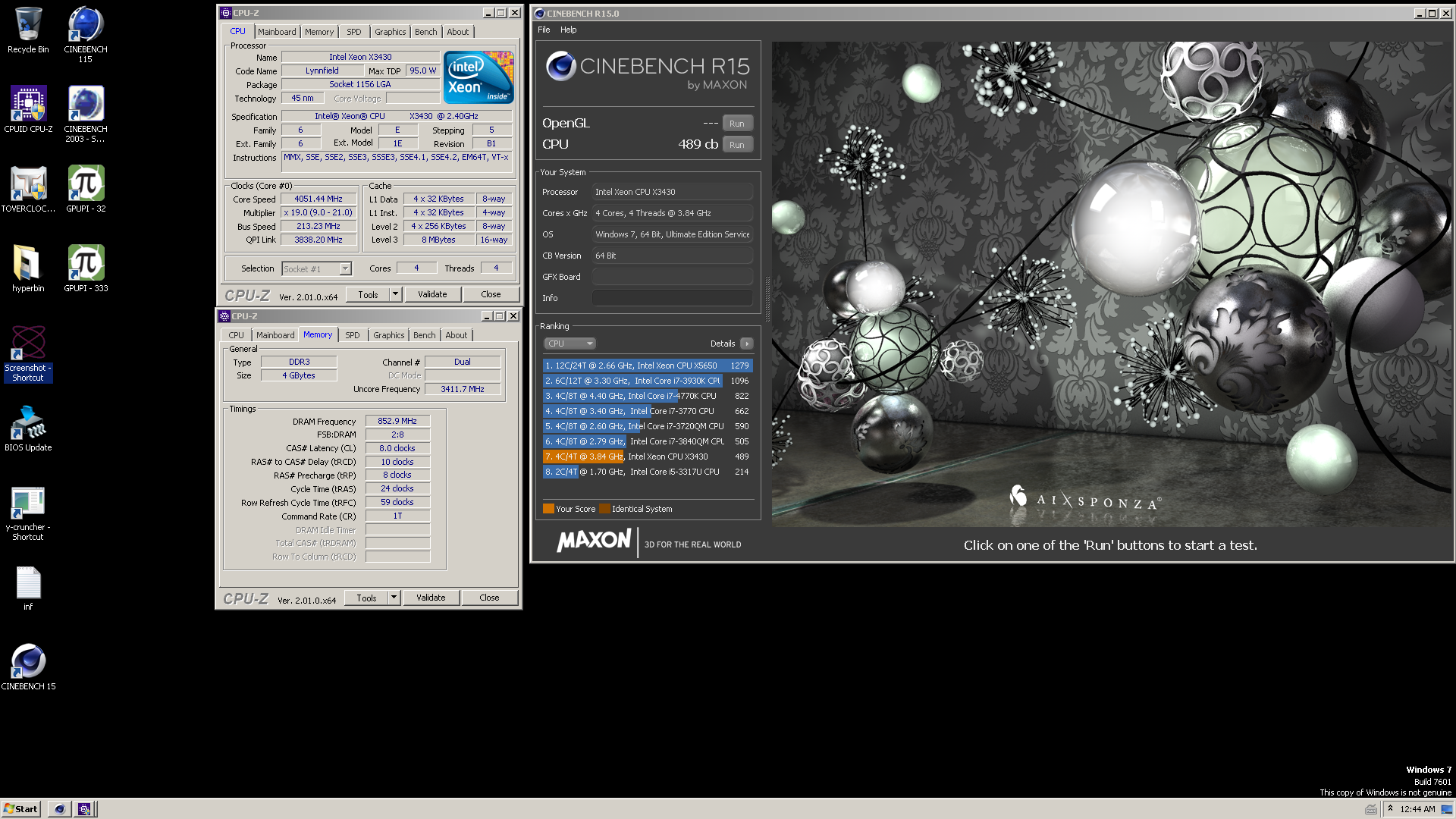This screenshot has width=1456, height=819.
Task: Click the Info input field in Cinebench
Action: (673, 298)
